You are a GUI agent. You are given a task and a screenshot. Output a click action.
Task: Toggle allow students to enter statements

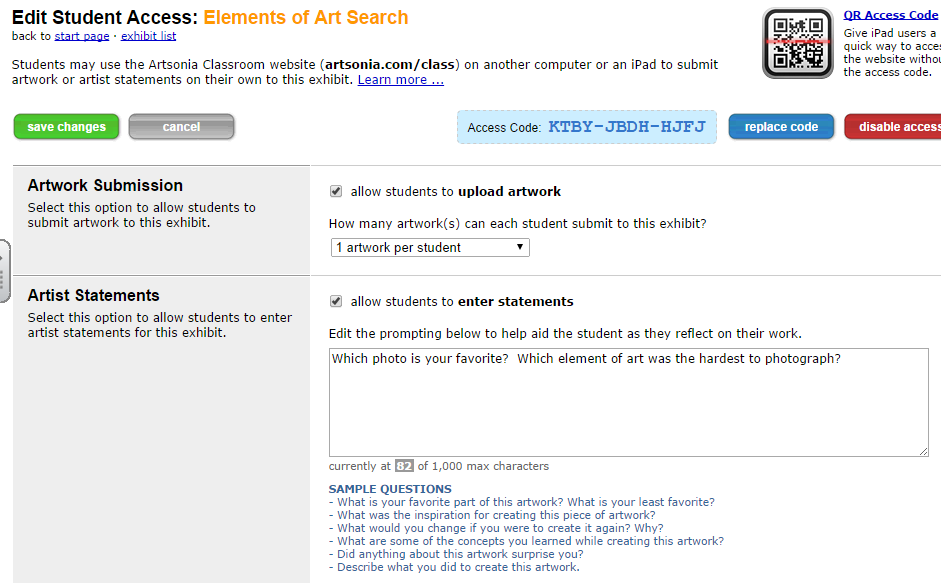(336, 301)
